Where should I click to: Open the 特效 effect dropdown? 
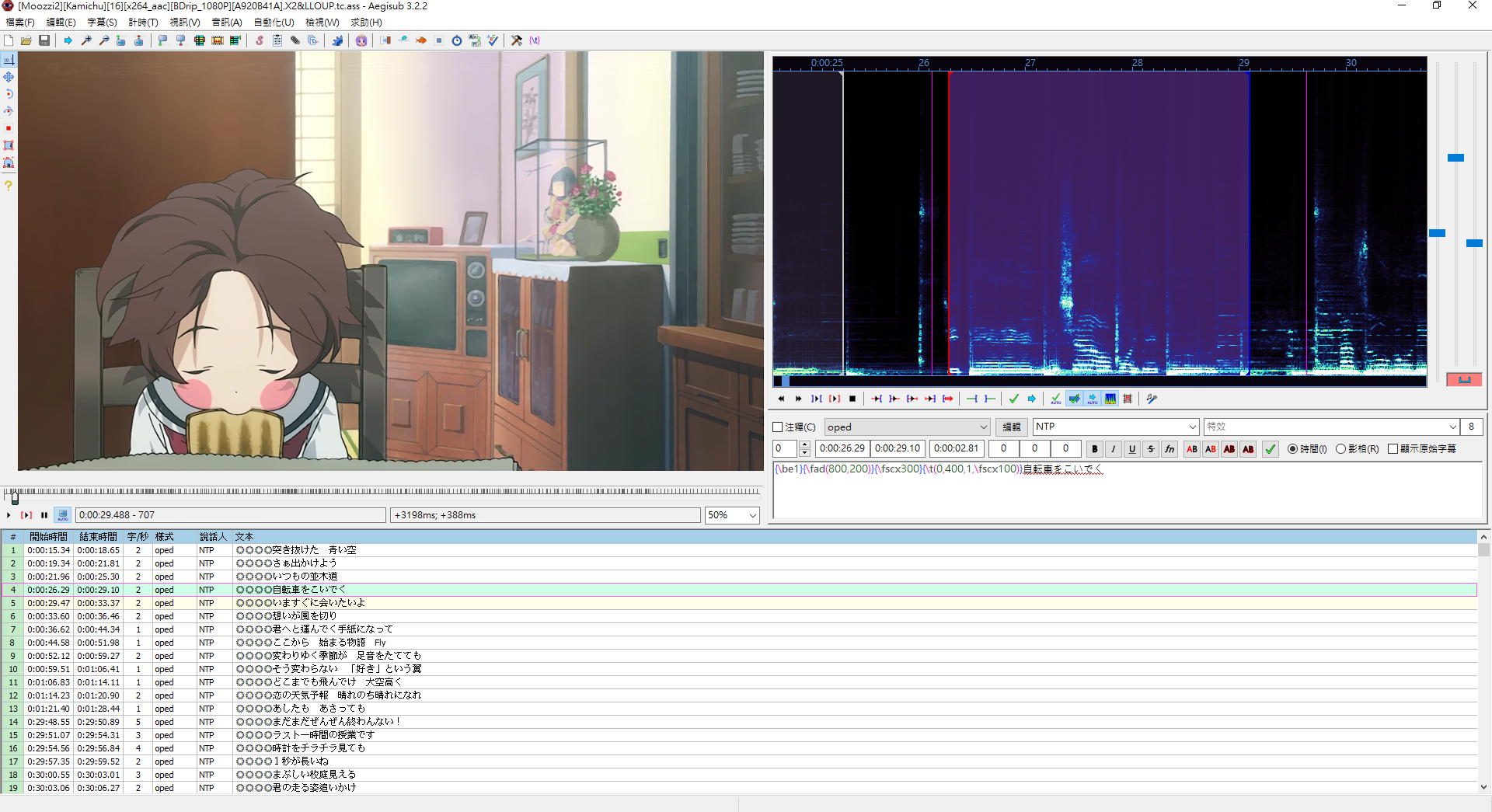1331,427
